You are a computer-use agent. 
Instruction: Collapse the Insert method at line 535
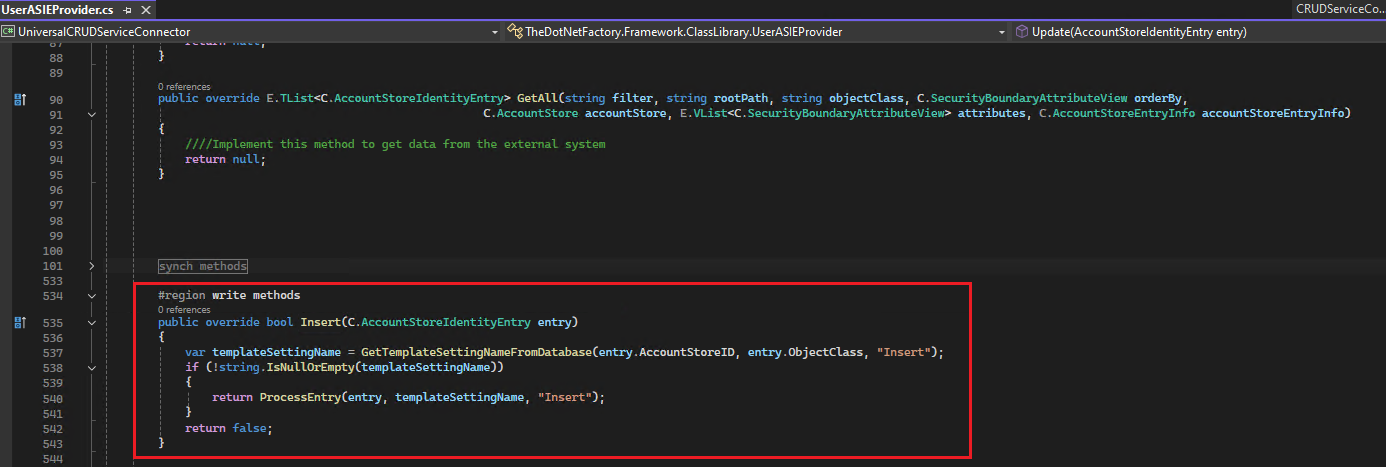[92, 323]
